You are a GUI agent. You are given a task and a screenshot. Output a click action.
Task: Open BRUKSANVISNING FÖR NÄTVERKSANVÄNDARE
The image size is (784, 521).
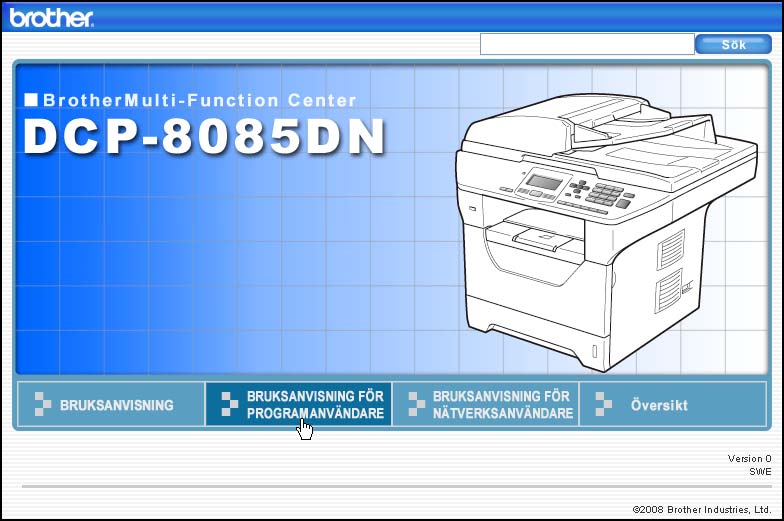tap(486, 404)
